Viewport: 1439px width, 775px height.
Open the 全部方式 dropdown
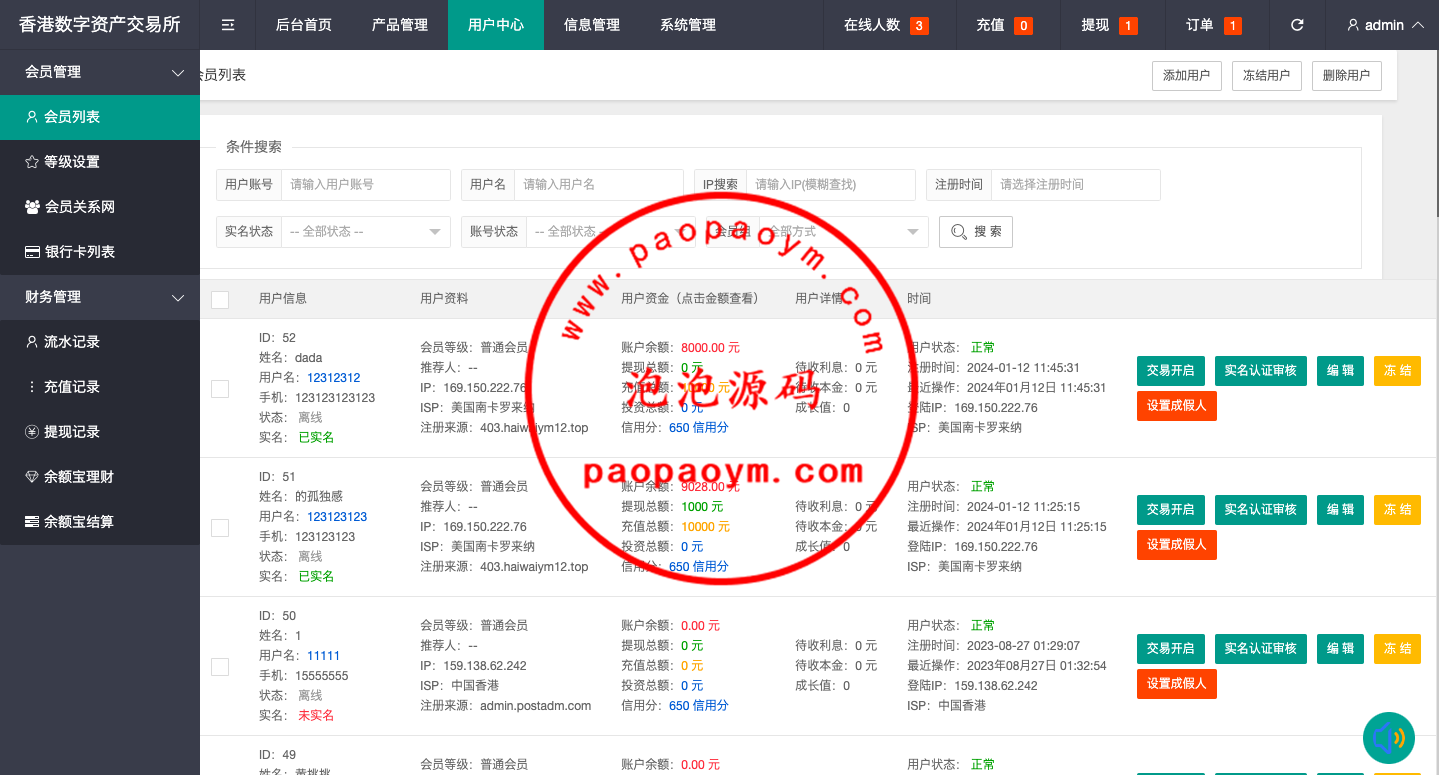coord(844,232)
